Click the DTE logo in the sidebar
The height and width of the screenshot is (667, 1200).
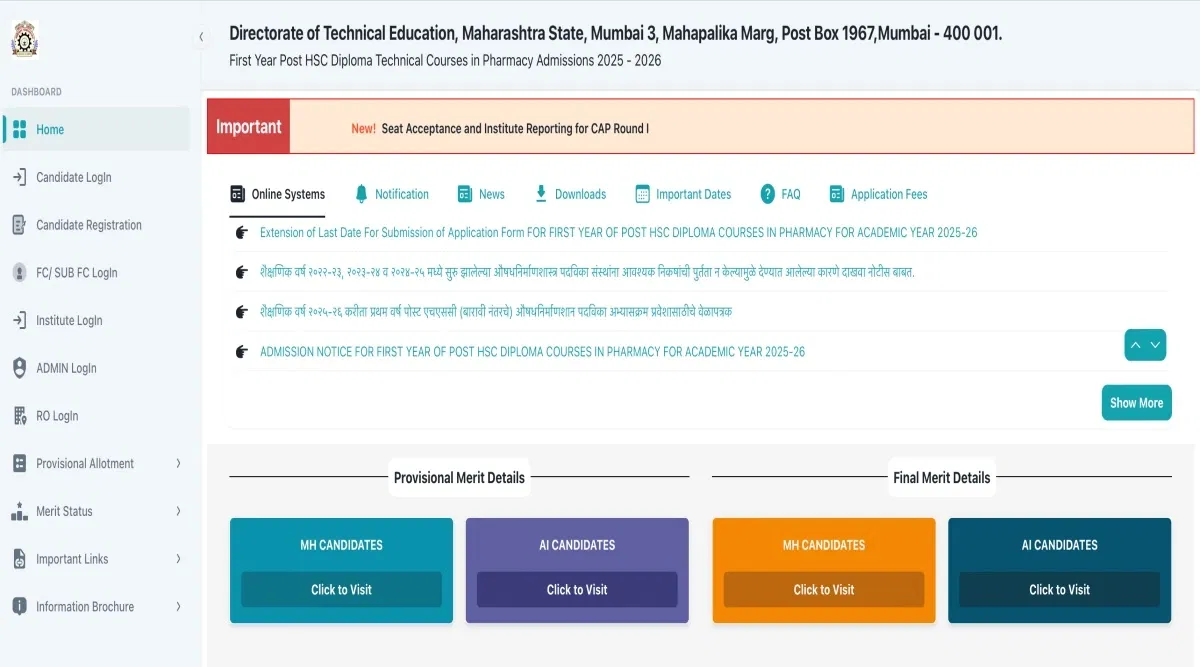[x=24, y=39]
